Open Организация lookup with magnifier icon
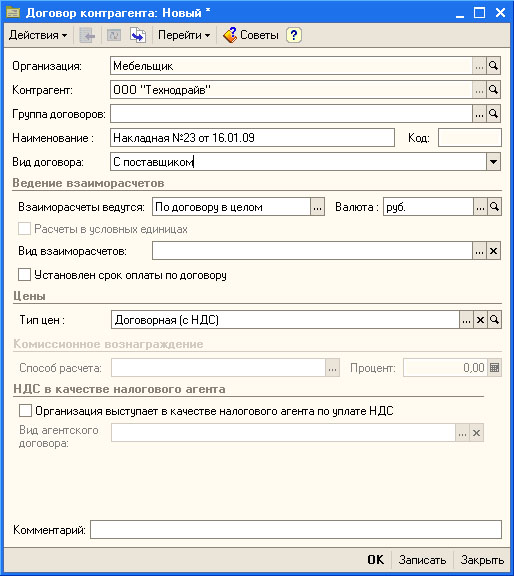The height and width of the screenshot is (576, 514). [493, 66]
